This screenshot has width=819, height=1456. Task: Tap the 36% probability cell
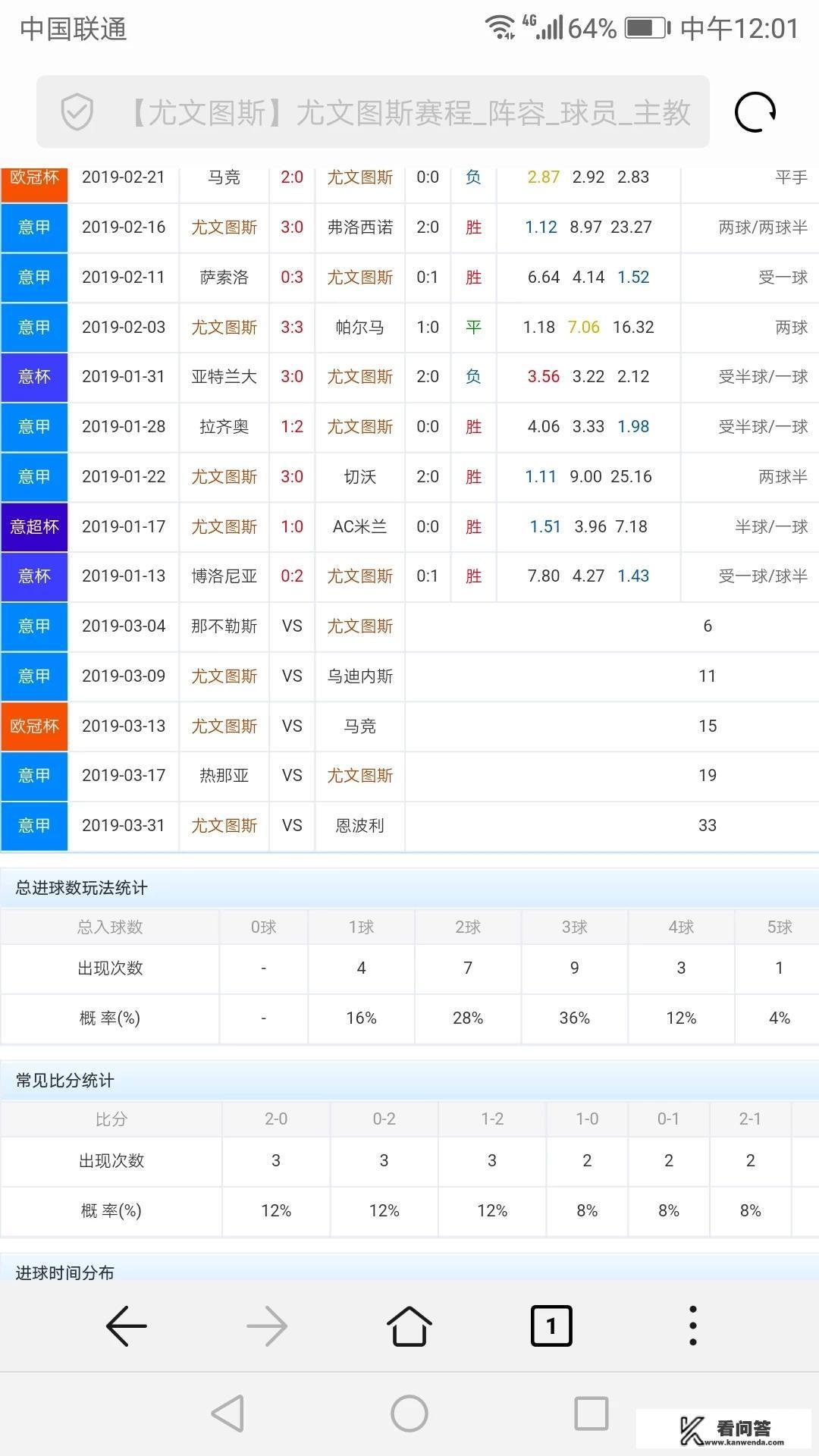point(574,1018)
